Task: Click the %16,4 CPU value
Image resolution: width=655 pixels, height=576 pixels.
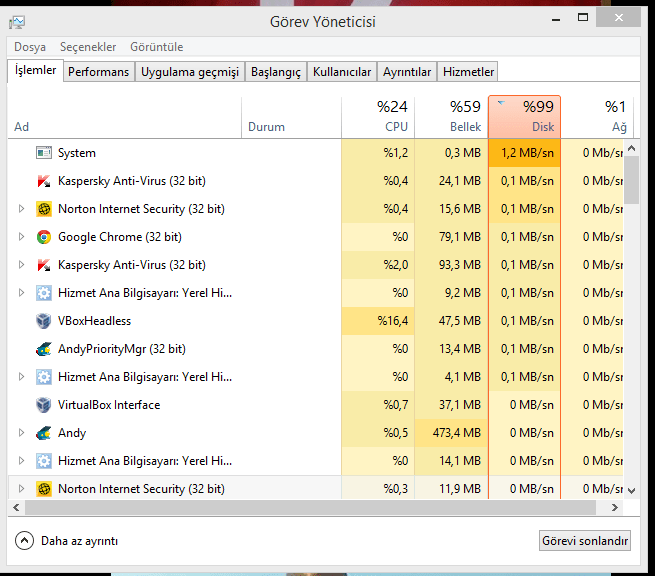Action: pyautogui.click(x=393, y=321)
